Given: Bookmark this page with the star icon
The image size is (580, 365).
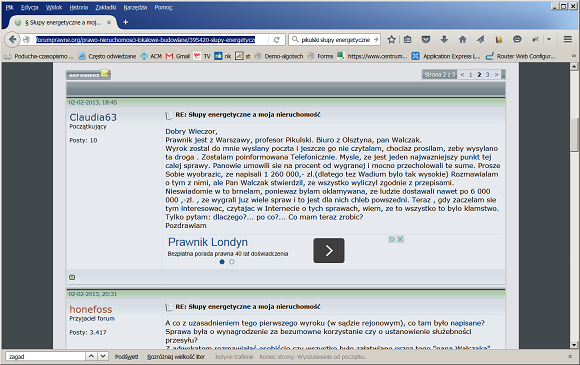Looking at the screenshot, I should pos(391,39).
